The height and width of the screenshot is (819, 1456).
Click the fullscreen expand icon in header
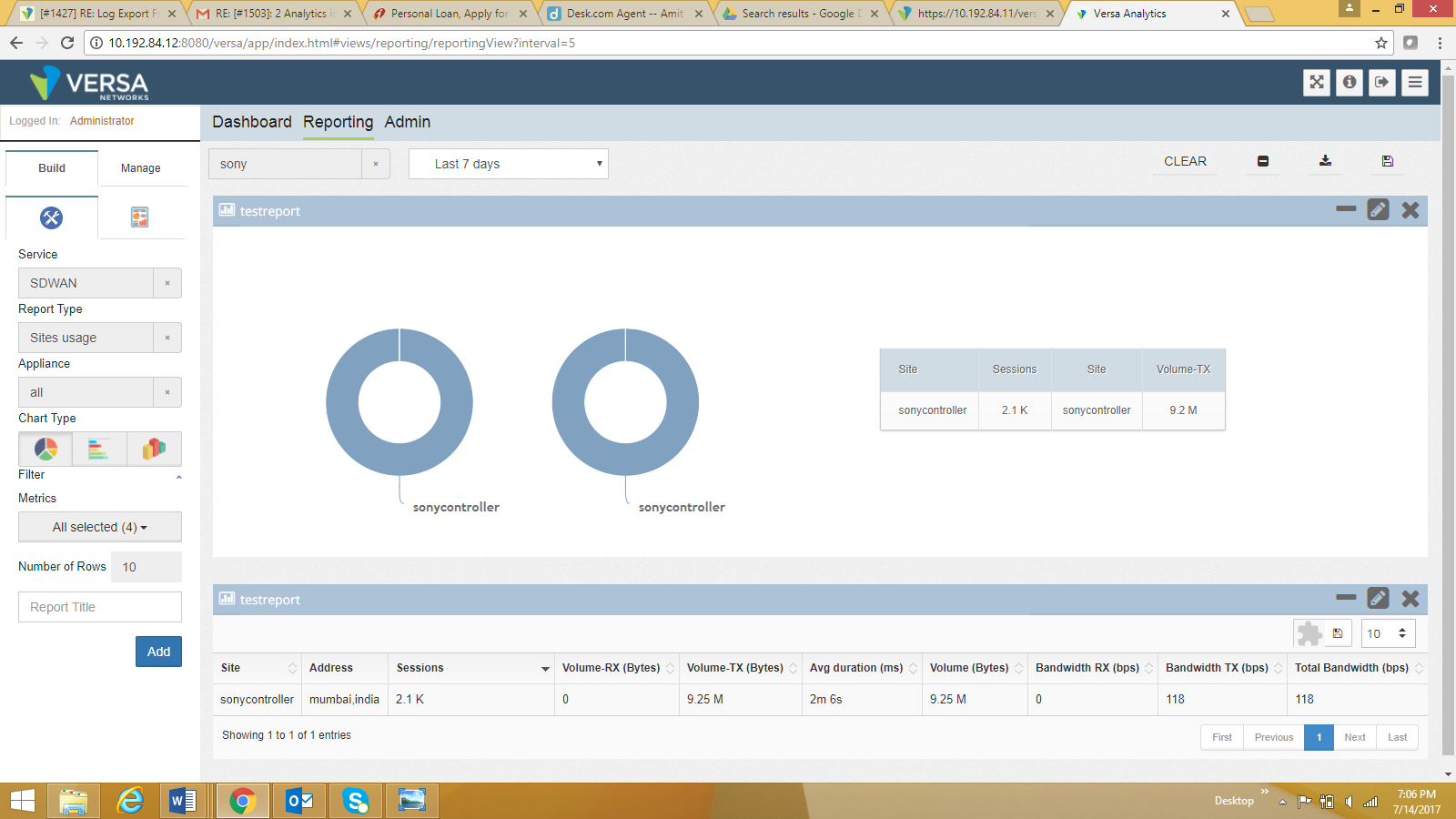coord(1317,82)
